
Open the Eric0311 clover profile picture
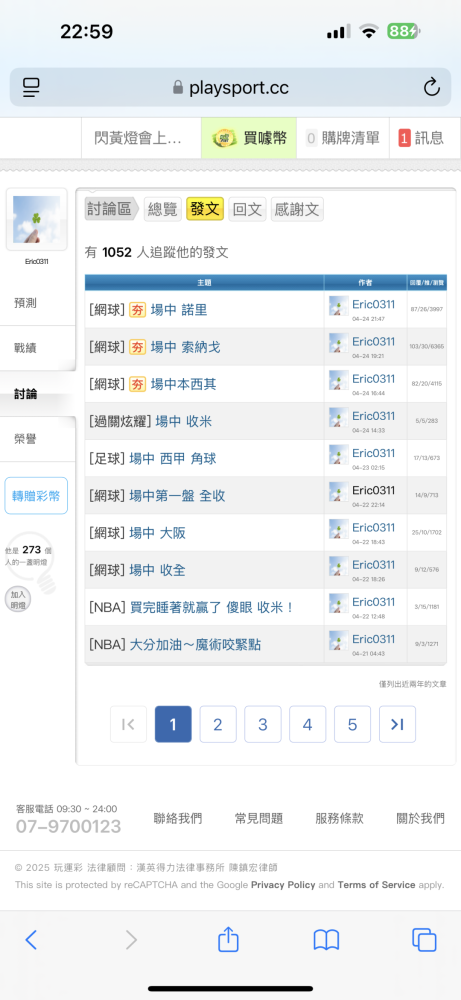coord(36,219)
